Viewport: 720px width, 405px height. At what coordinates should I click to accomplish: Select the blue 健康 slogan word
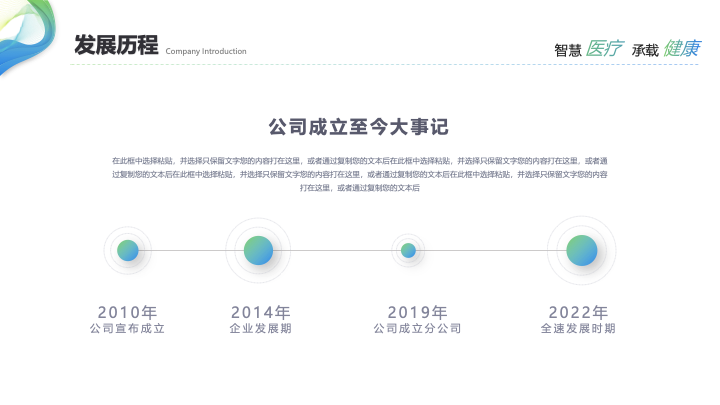(681, 48)
